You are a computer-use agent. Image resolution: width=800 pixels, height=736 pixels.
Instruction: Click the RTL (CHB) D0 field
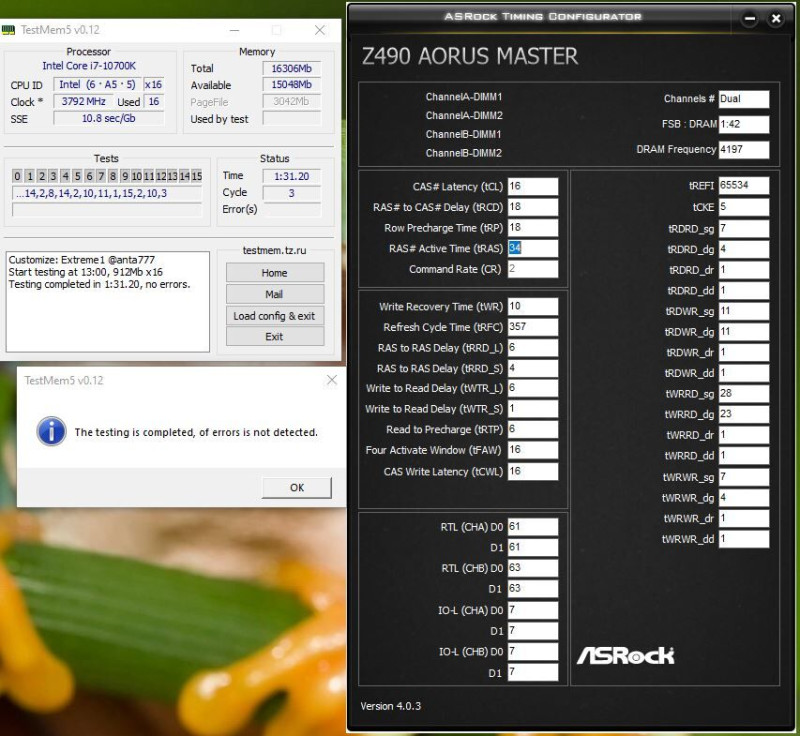tap(533, 568)
